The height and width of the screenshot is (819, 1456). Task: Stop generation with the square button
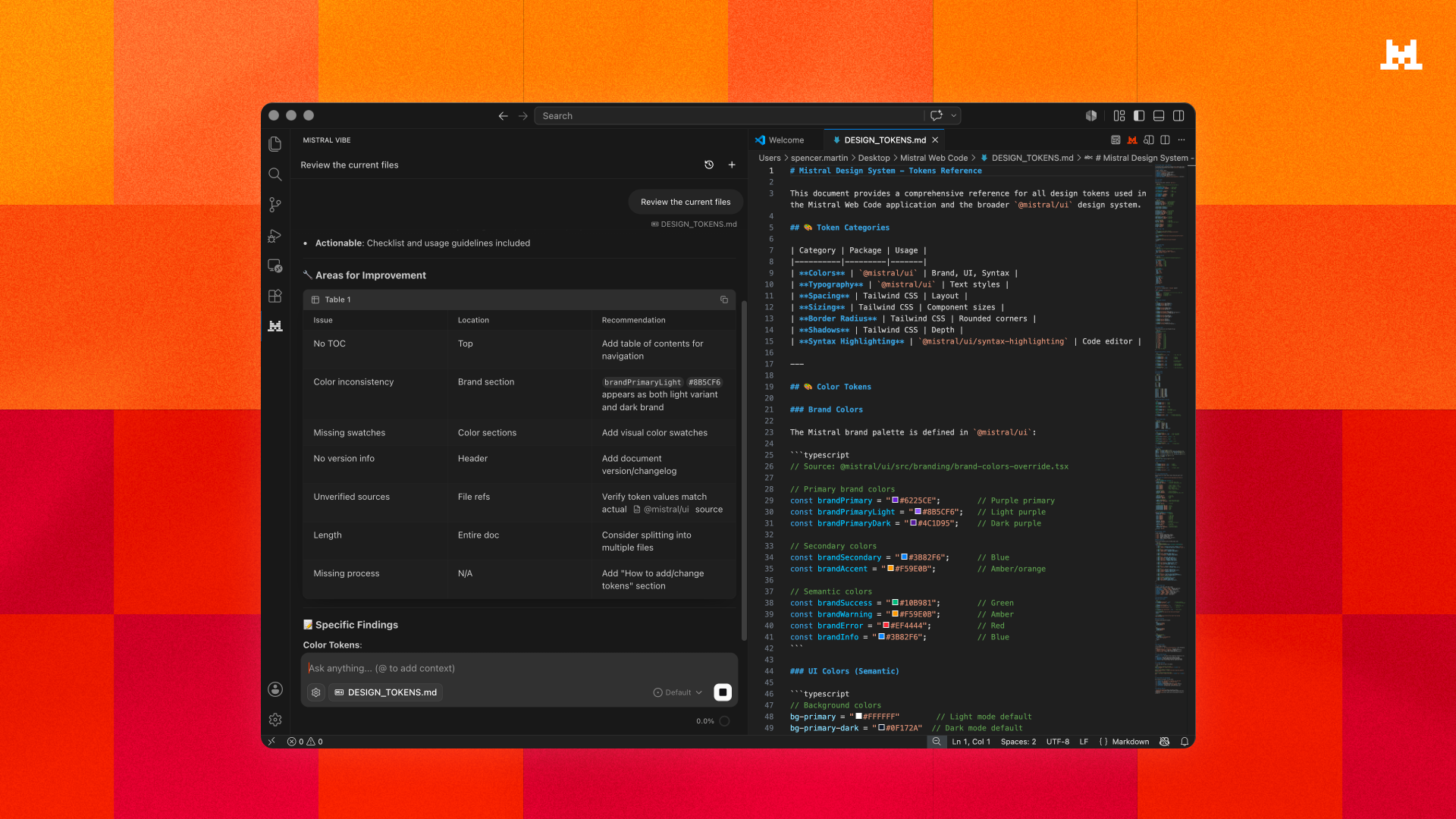[x=723, y=692]
